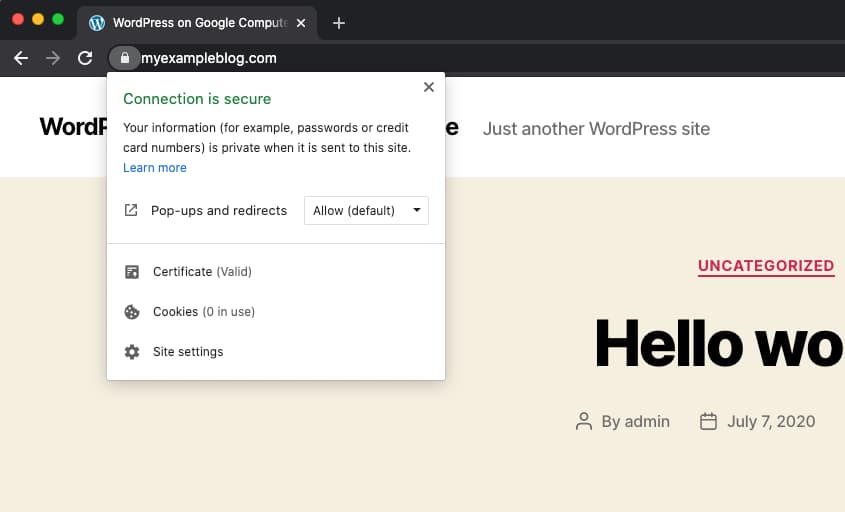The height and width of the screenshot is (512, 845).
Task: Click the author person icon
Action: tap(584, 421)
